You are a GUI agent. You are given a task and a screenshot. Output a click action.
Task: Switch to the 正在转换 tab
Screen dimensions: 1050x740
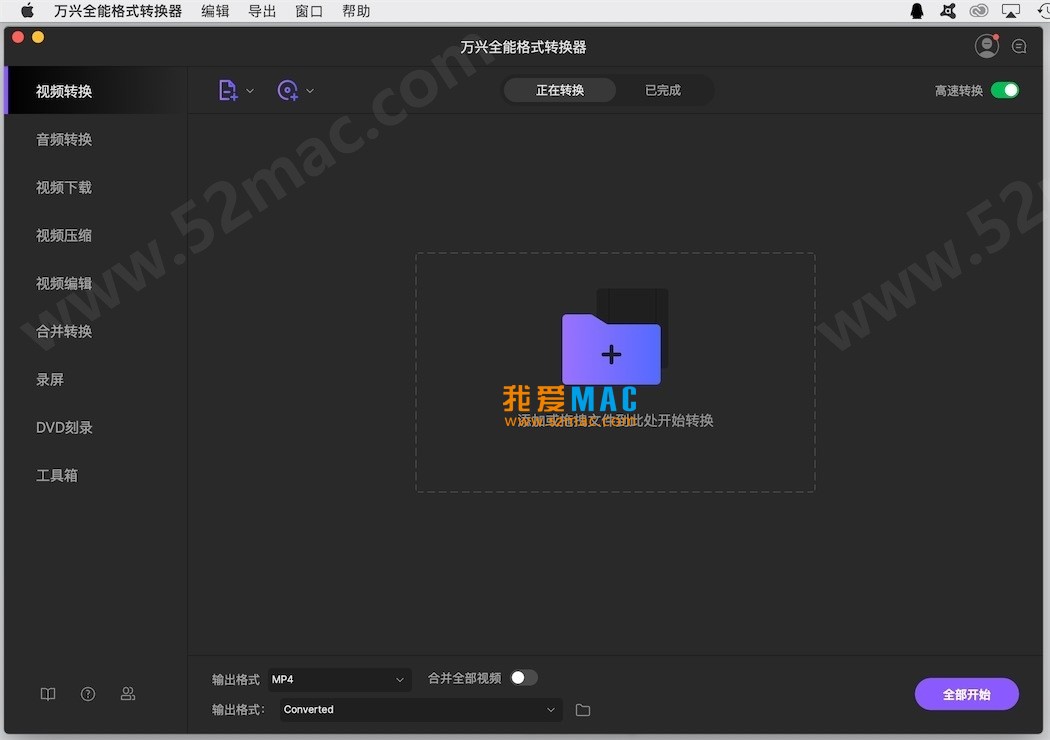point(560,90)
